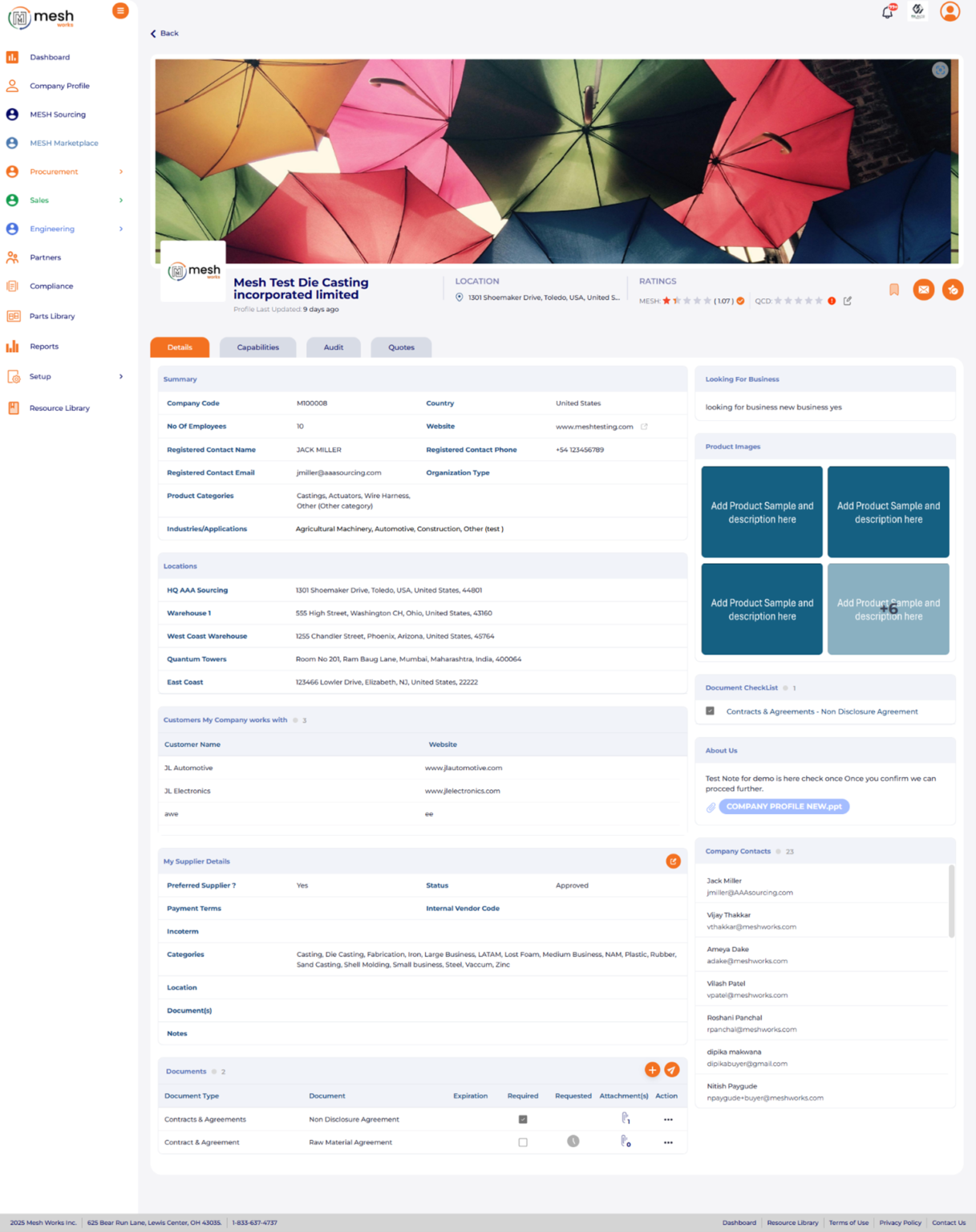Open the COMPANY PROFILE NEW.ppt attachment

click(784, 806)
